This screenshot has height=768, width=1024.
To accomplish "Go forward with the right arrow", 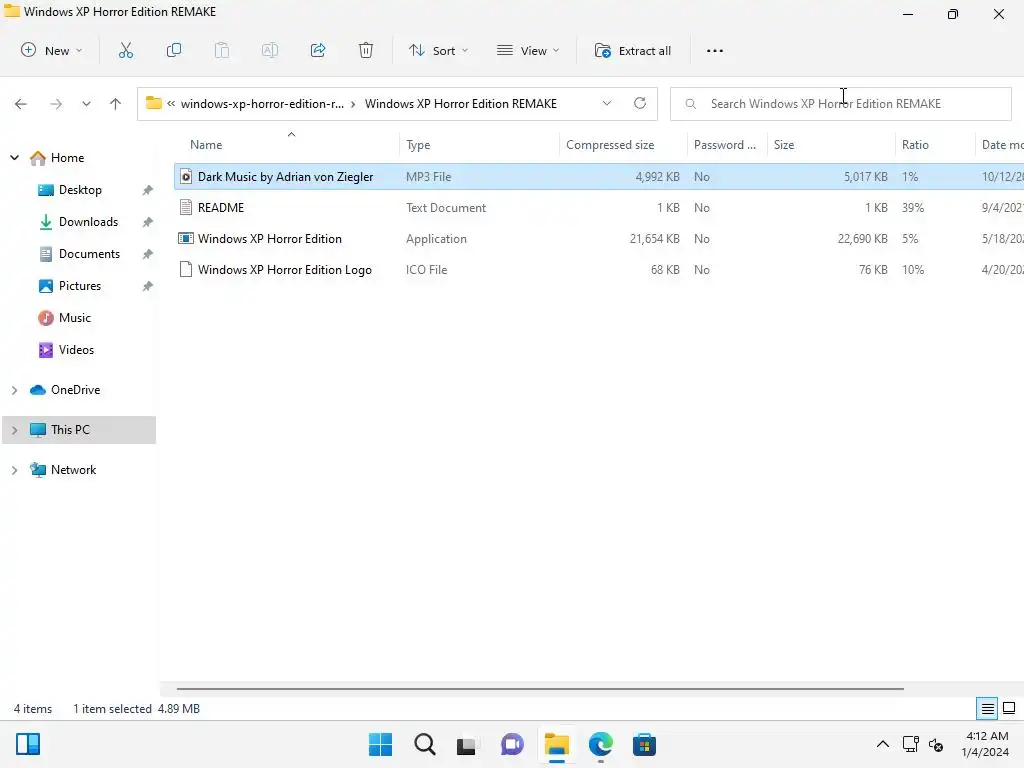I will (56, 104).
